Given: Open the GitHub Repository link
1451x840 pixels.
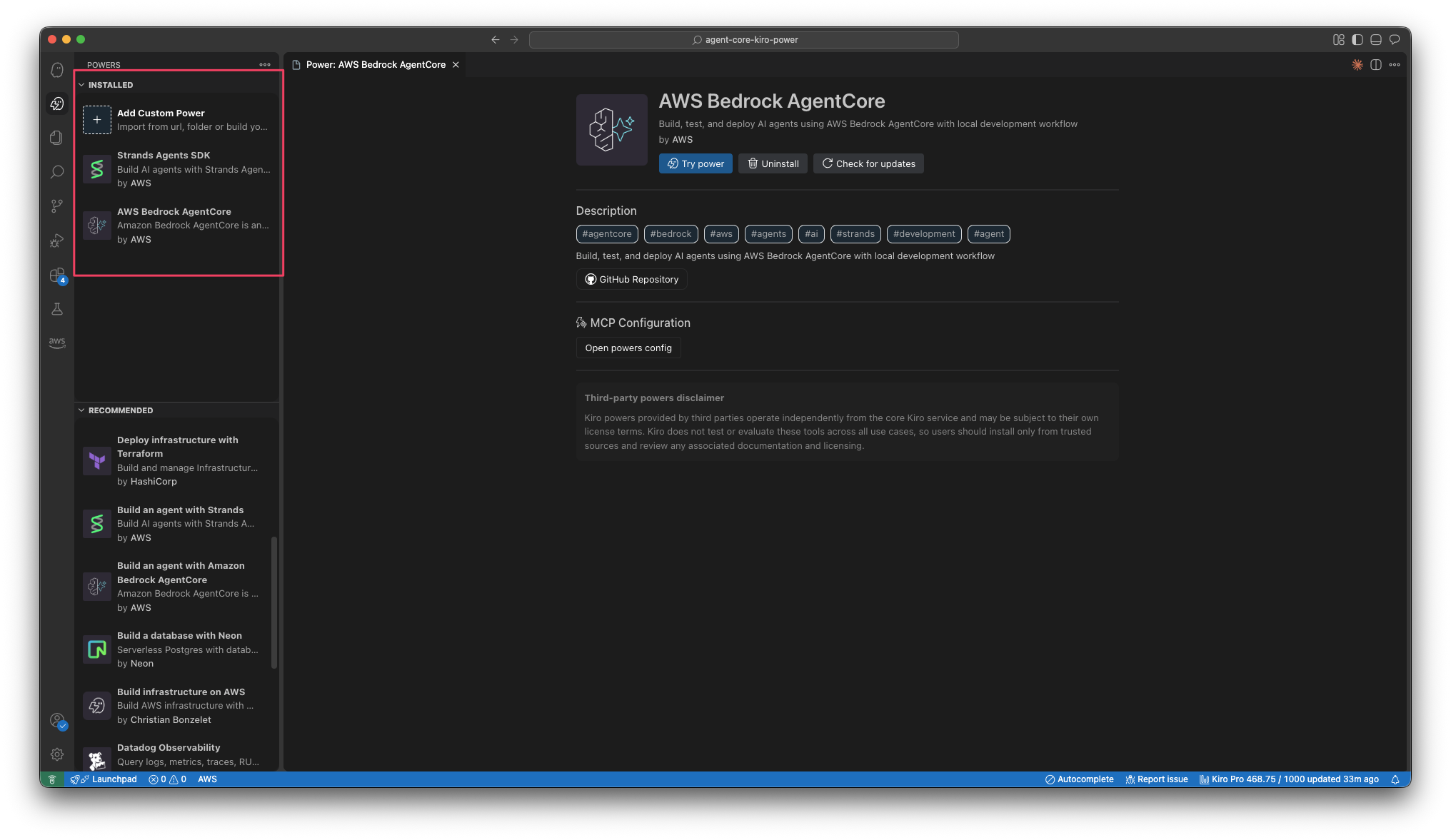Looking at the screenshot, I should click(632, 280).
